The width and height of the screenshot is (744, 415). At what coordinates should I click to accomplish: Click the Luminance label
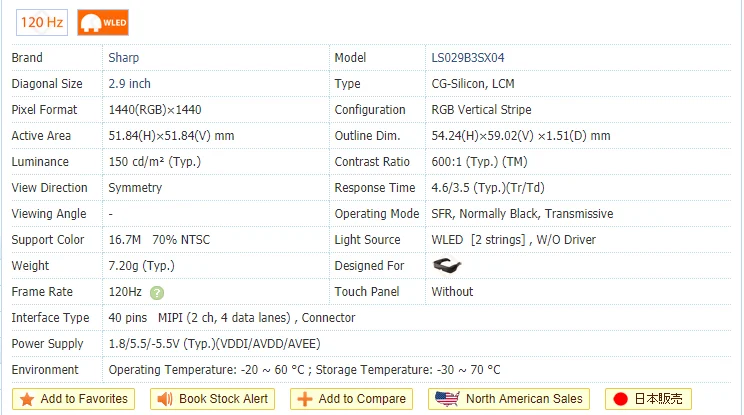point(40,162)
